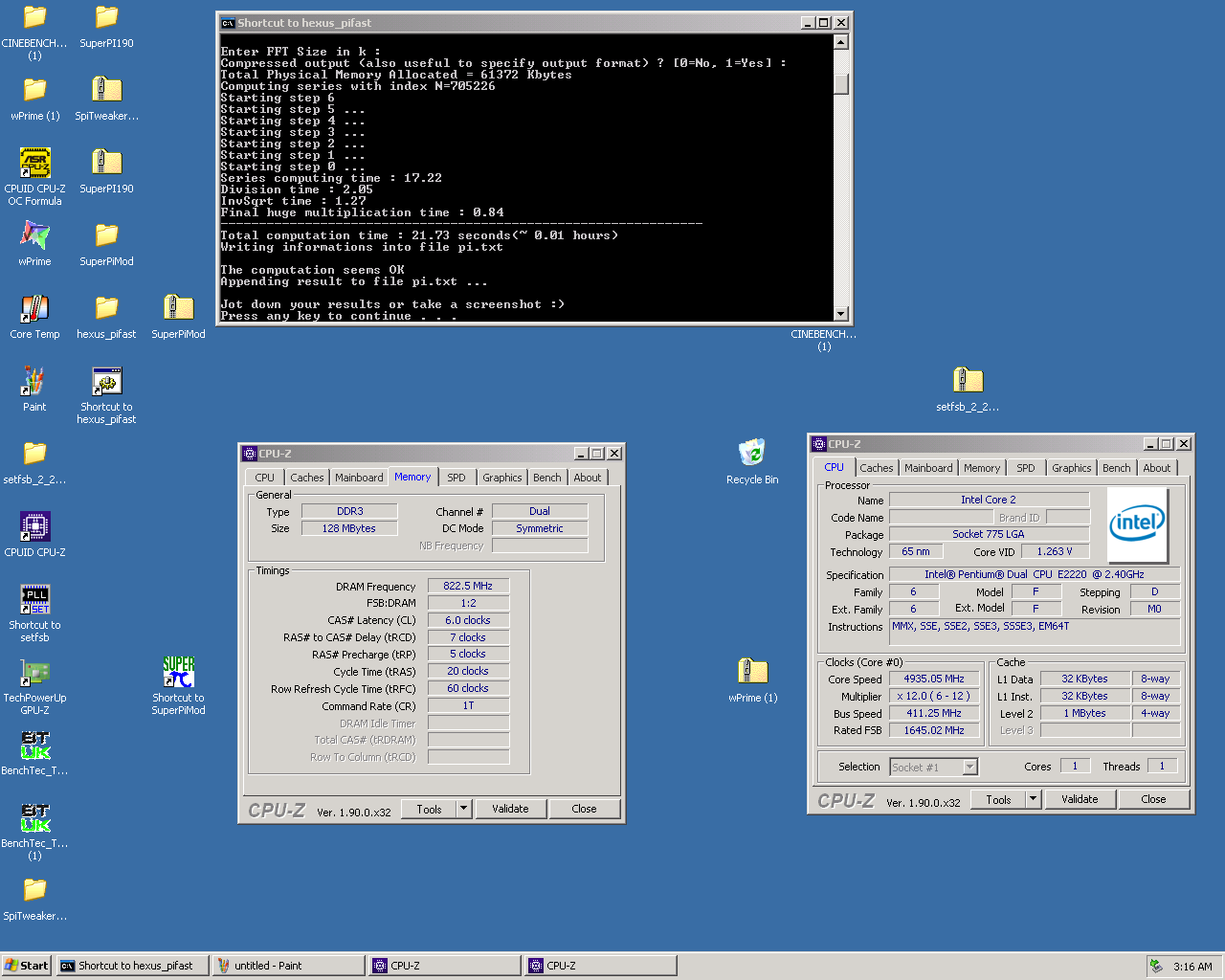Screen dimensions: 1225x980
Task: Click the 3:16 AM taskbar clock
Action: pos(1192,967)
